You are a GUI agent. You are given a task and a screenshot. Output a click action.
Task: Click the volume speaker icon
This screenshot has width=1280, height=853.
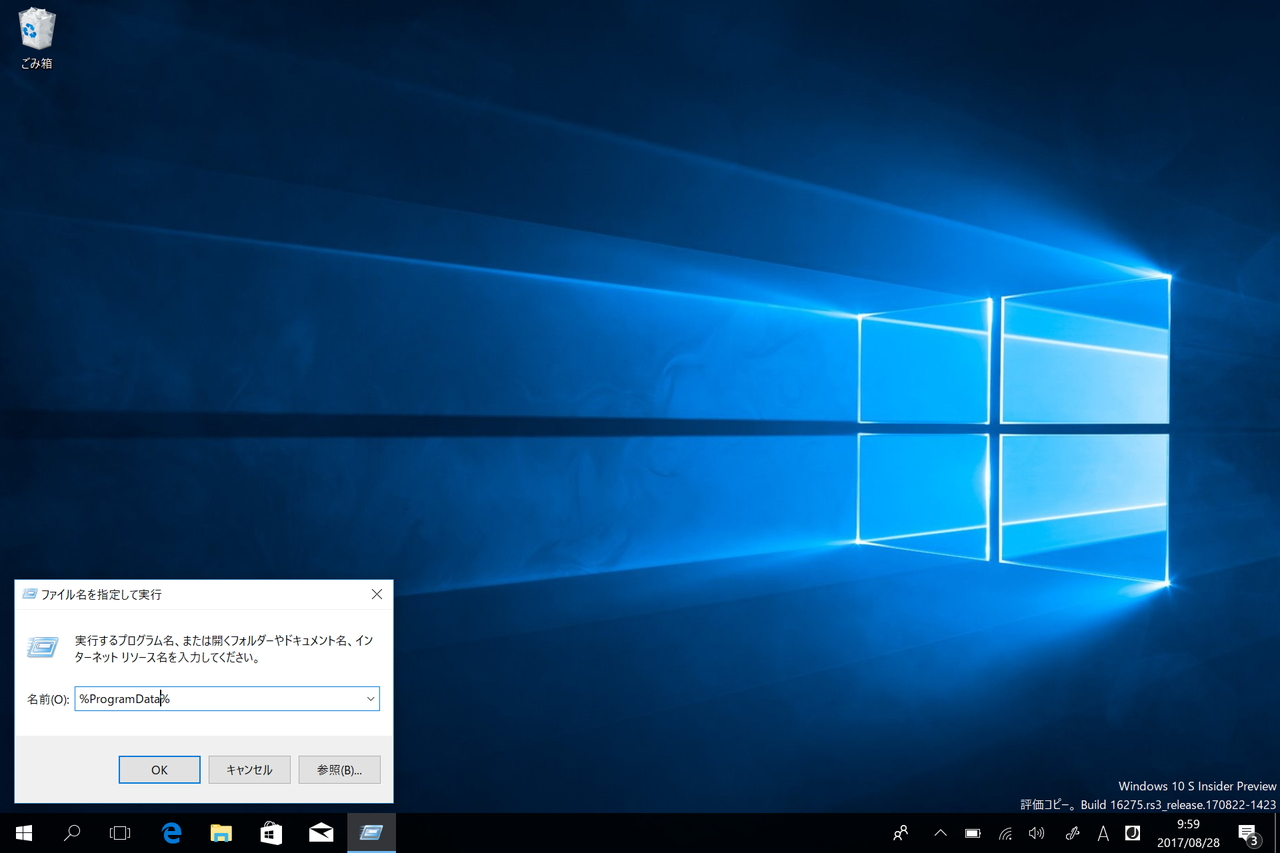click(x=1036, y=833)
